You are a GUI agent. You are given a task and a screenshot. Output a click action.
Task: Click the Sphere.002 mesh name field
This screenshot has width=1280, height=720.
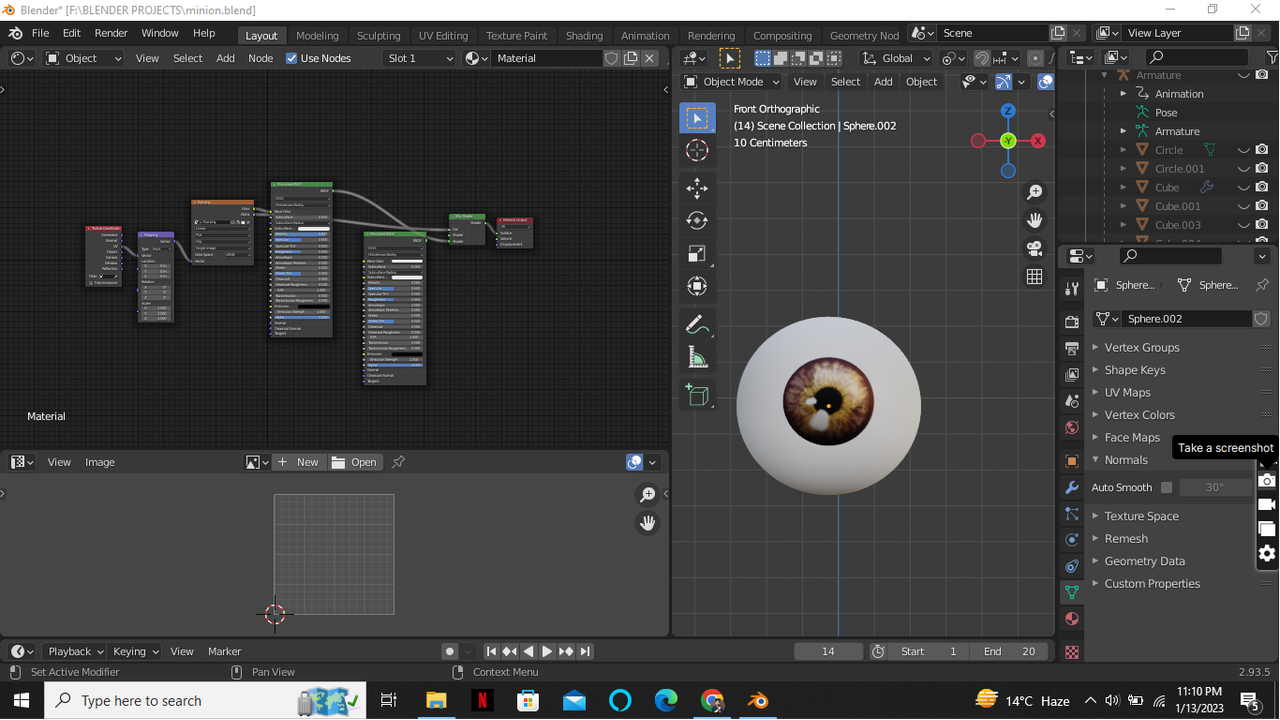pyautogui.click(x=1186, y=319)
